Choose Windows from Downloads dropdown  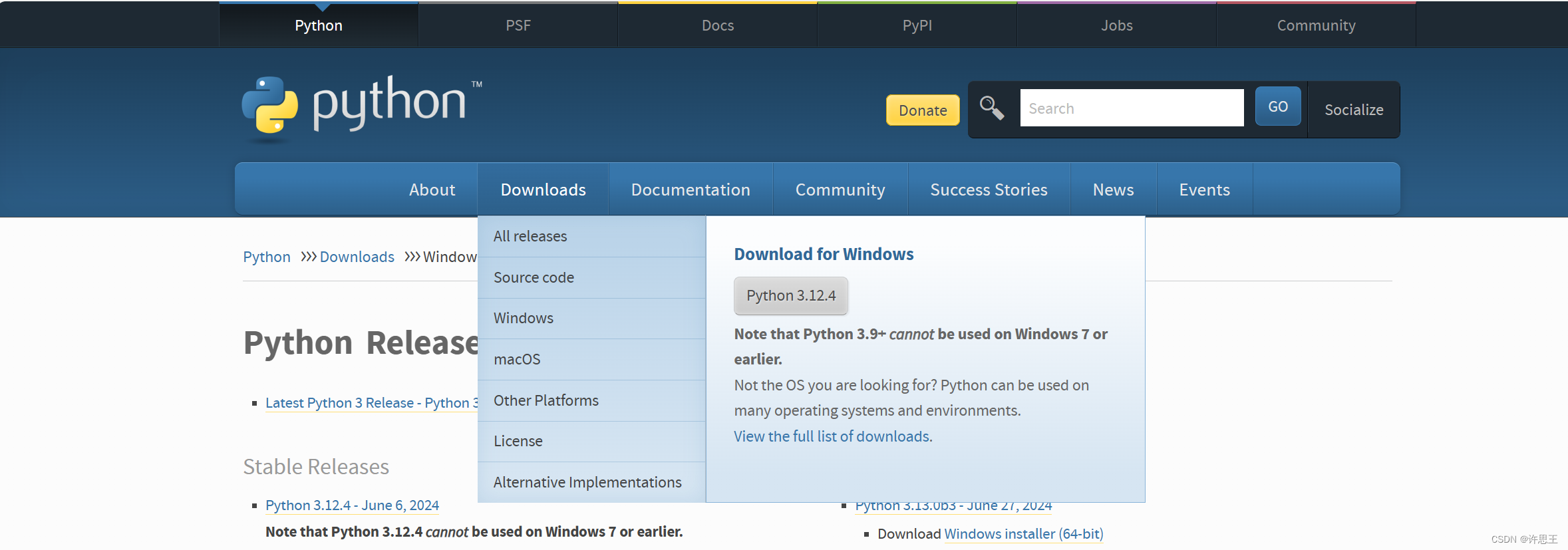[x=591, y=318]
